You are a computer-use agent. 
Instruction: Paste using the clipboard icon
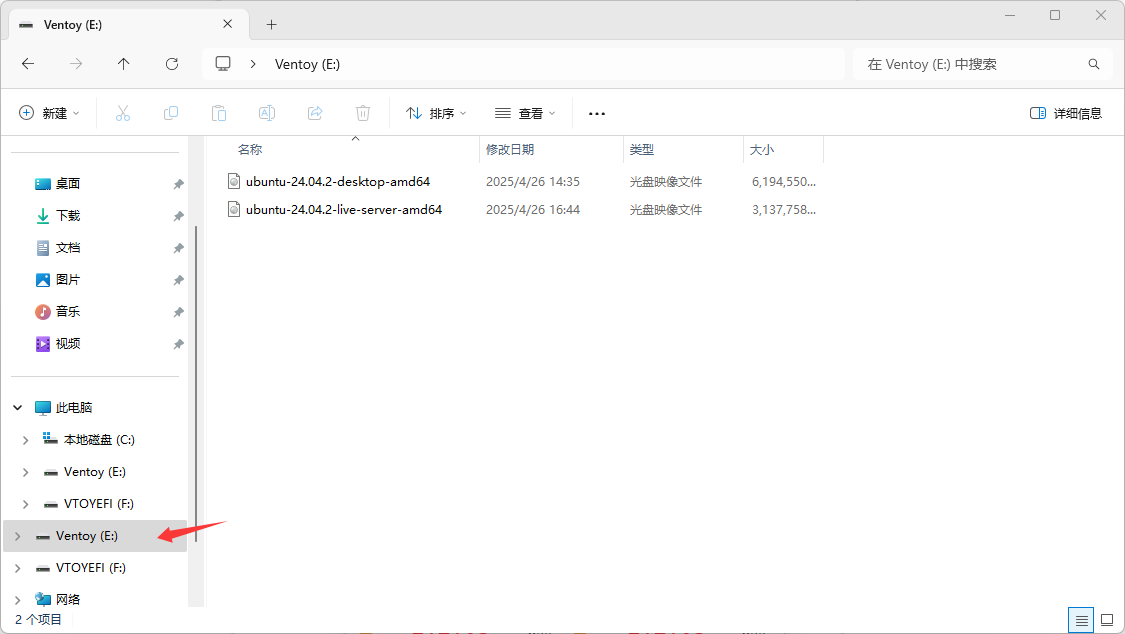[x=219, y=113]
